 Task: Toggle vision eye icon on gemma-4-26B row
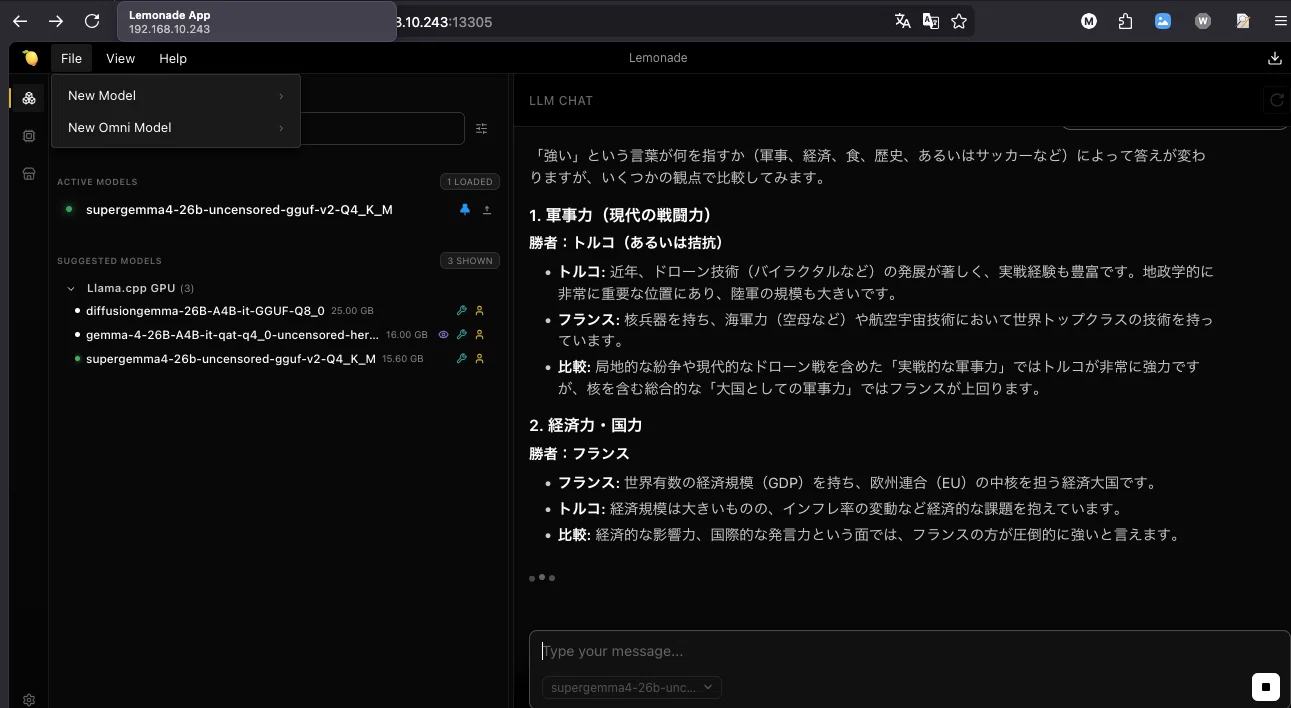[443, 335]
